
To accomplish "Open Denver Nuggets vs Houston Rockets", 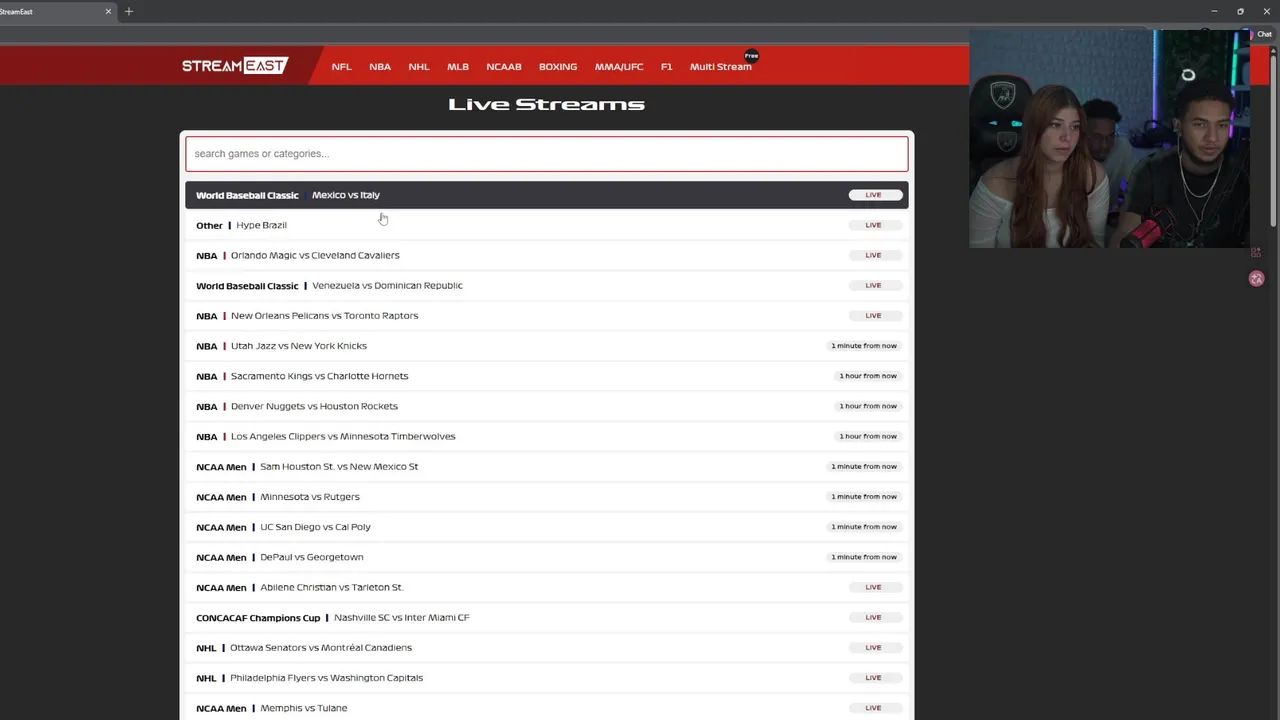I will point(547,406).
